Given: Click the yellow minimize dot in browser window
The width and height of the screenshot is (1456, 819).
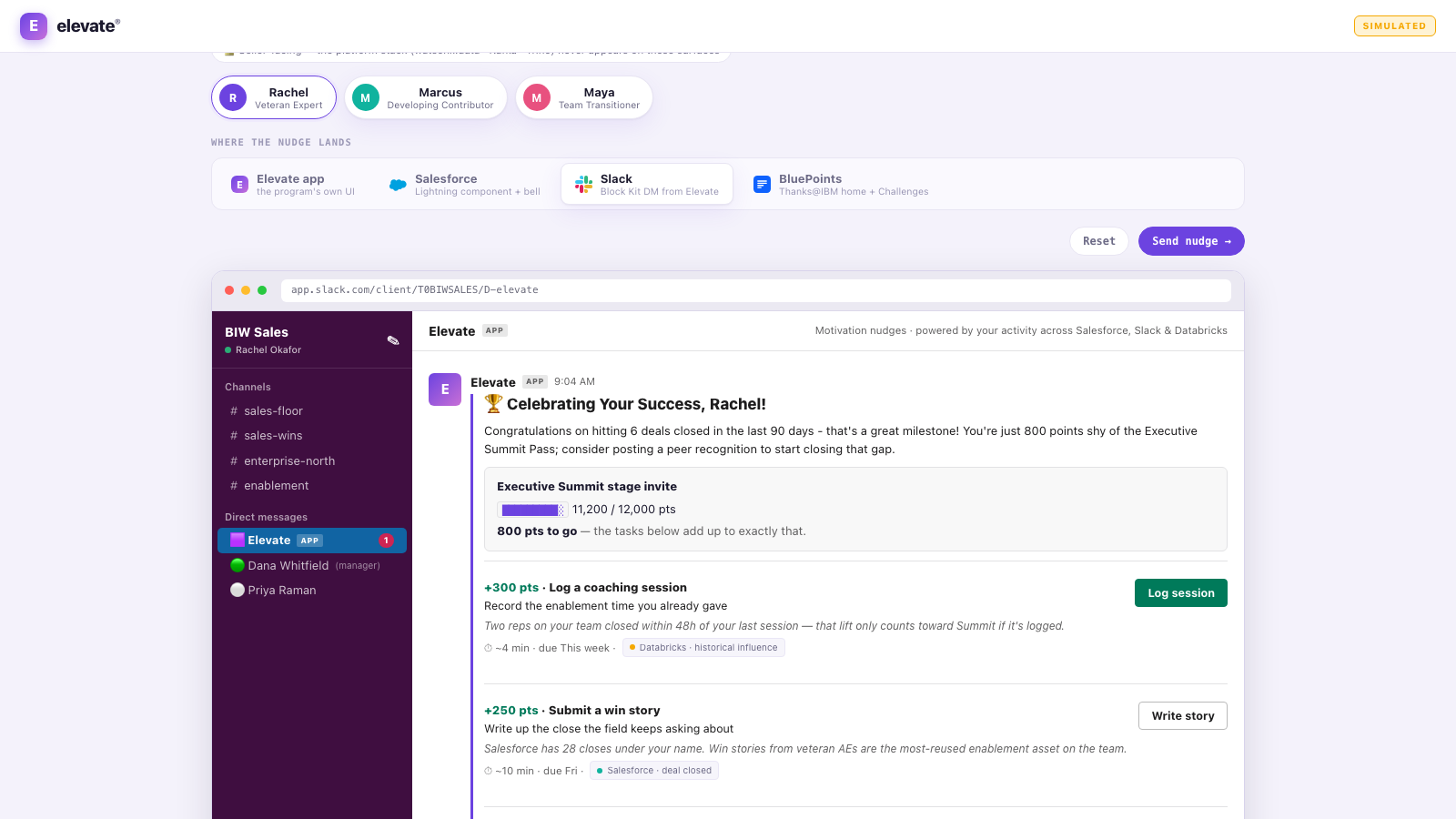Looking at the screenshot, I should [246, 290].
